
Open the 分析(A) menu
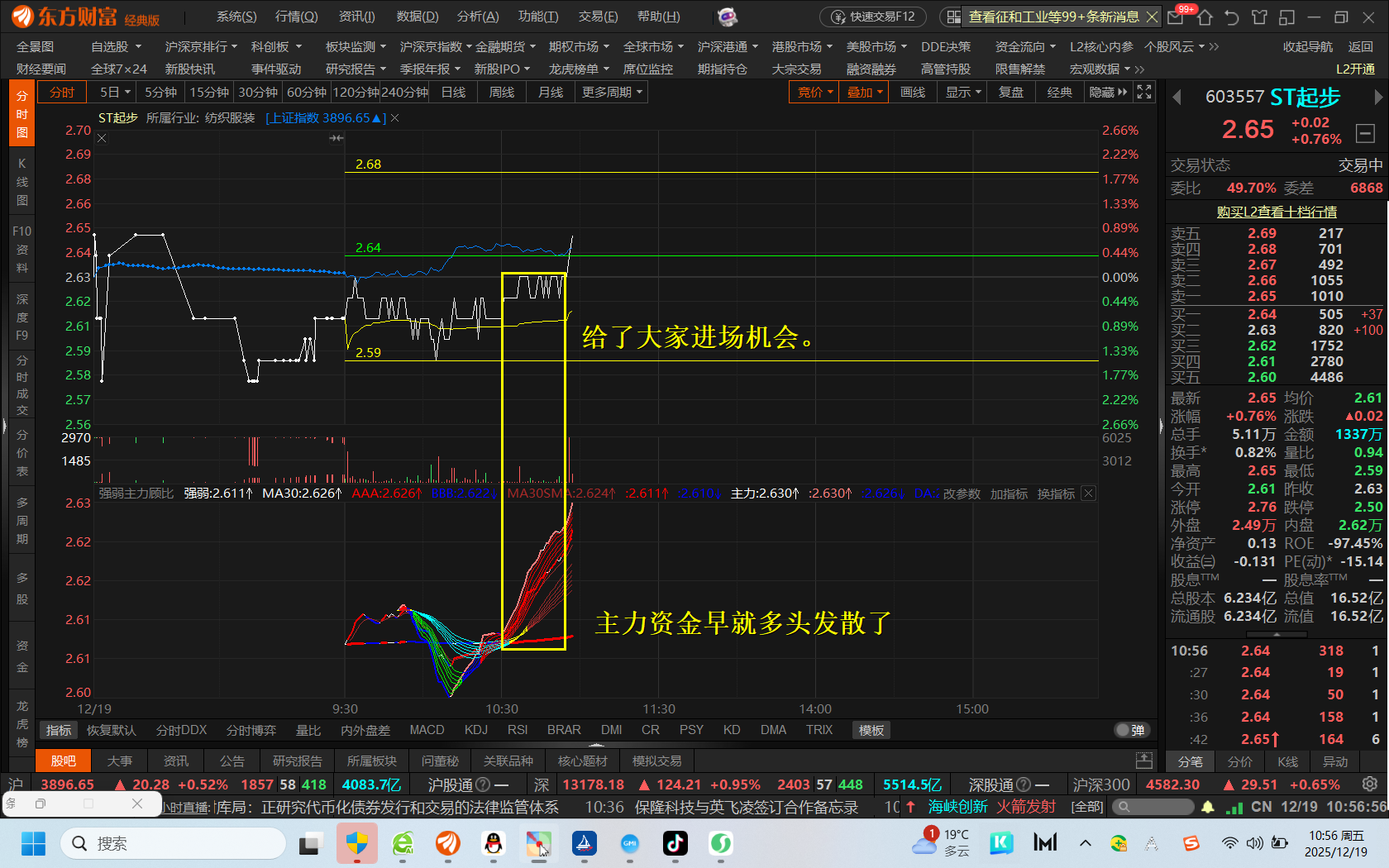point(478,17)
